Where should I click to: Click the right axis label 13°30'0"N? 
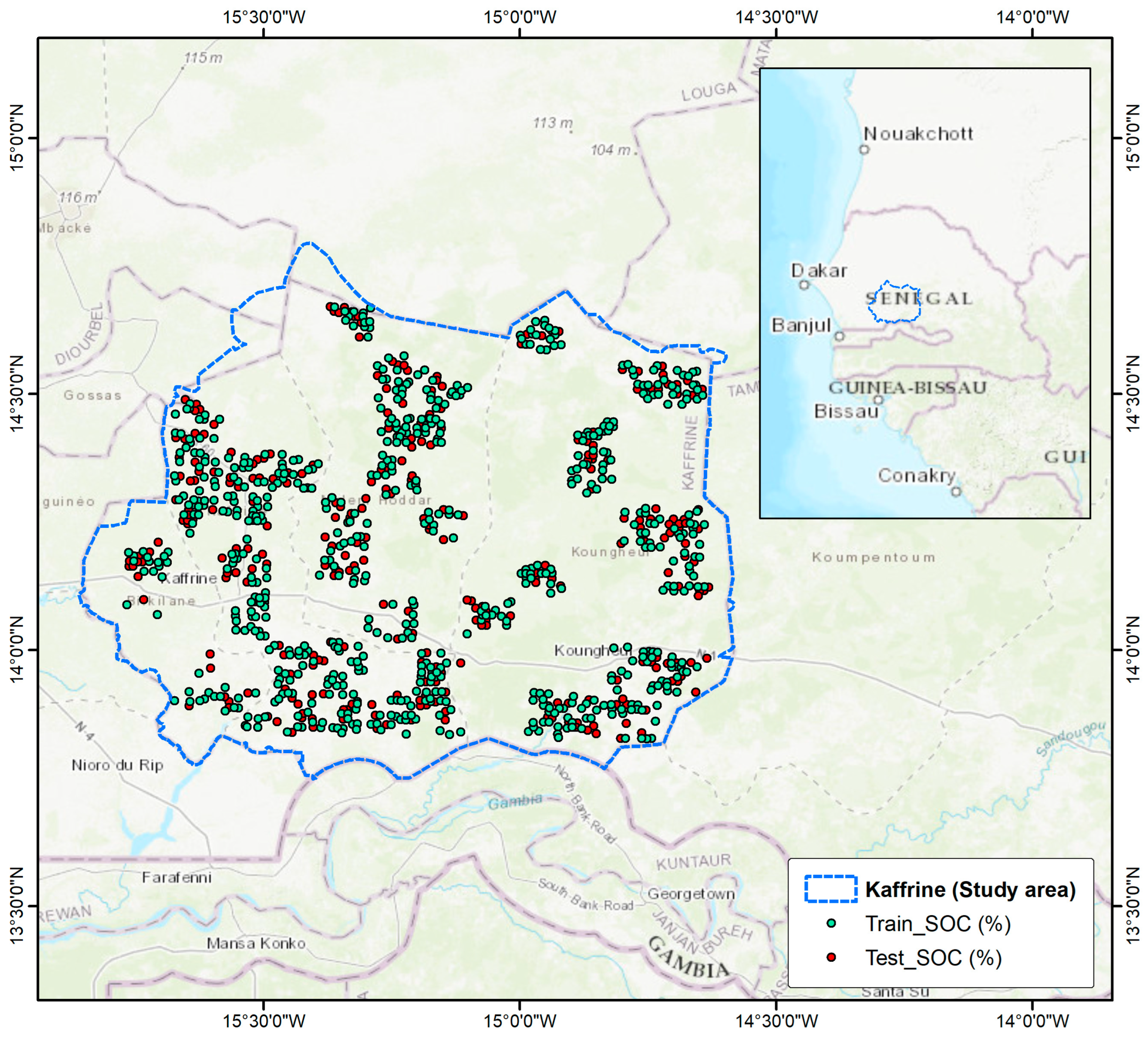coord(1133,905)
